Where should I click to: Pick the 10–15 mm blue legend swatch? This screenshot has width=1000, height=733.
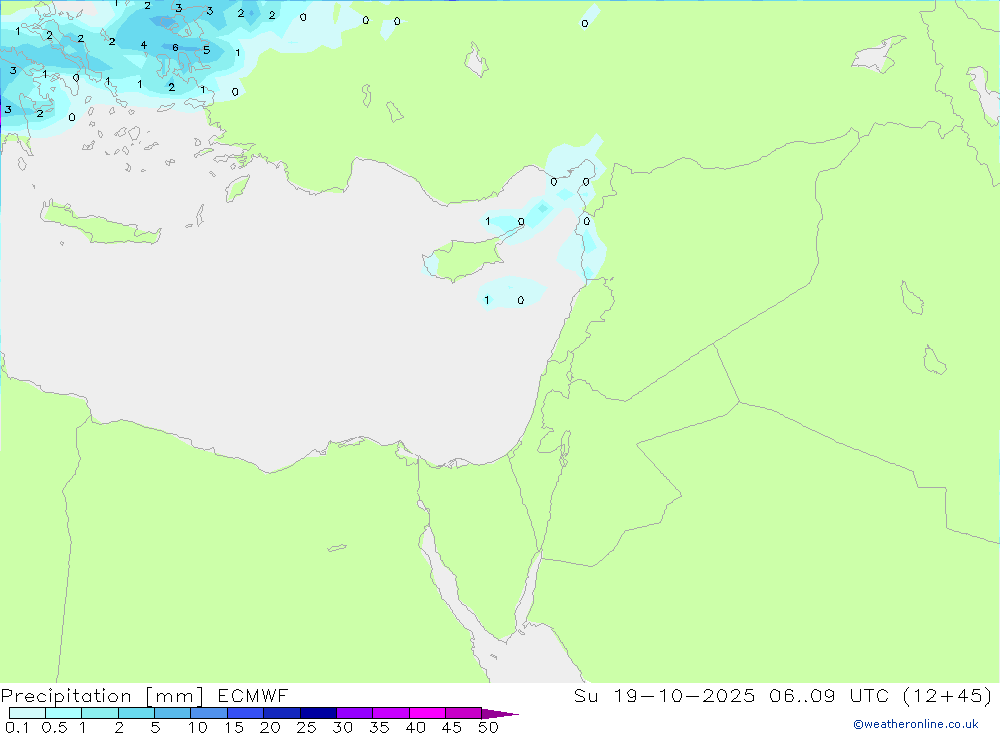(x=209, y=713)
